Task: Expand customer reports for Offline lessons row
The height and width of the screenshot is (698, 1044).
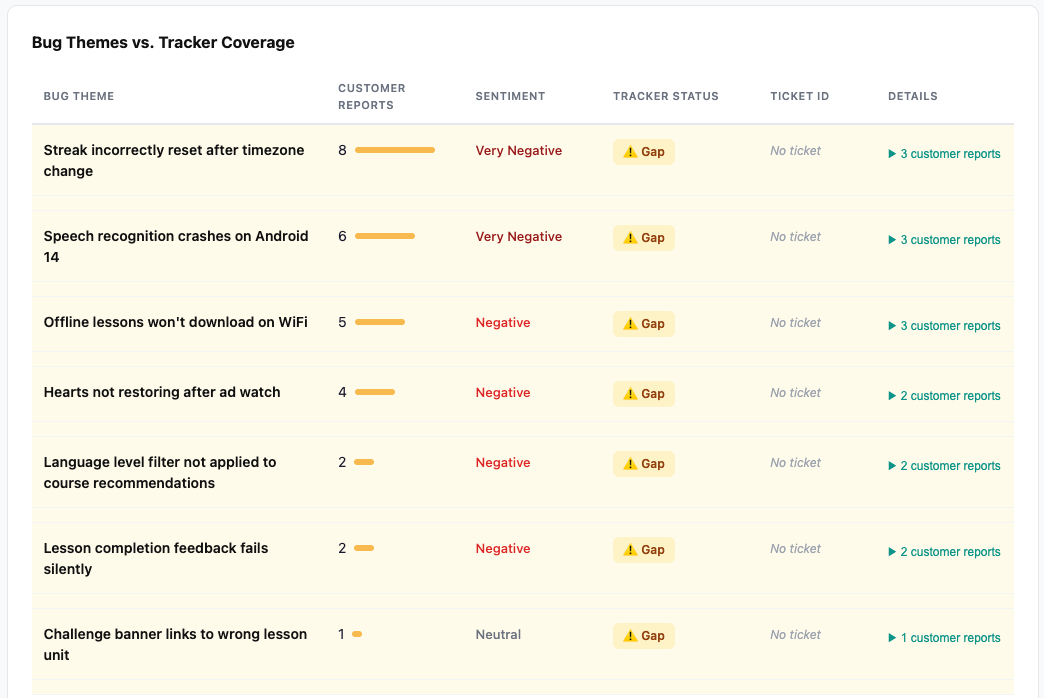Action: (x=944, y=326)
